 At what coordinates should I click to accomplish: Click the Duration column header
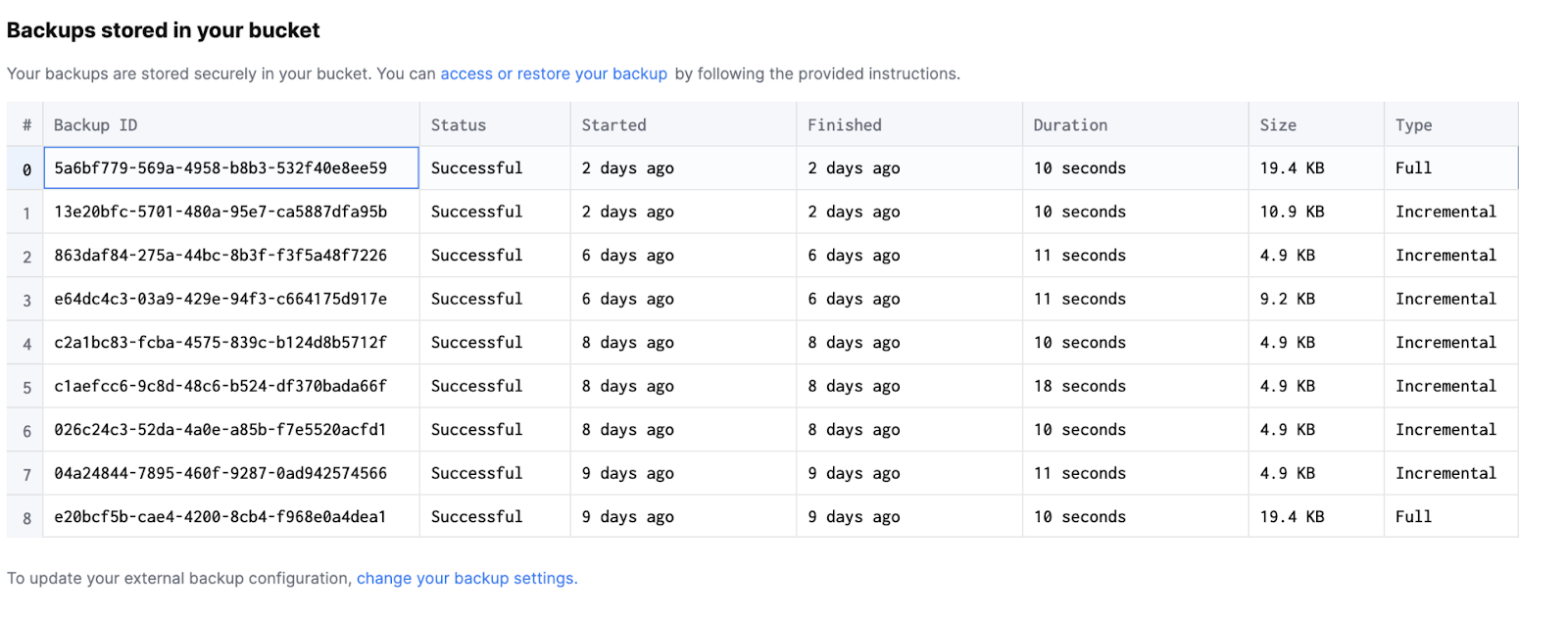pyautogui.click(x=1070, y=125)
